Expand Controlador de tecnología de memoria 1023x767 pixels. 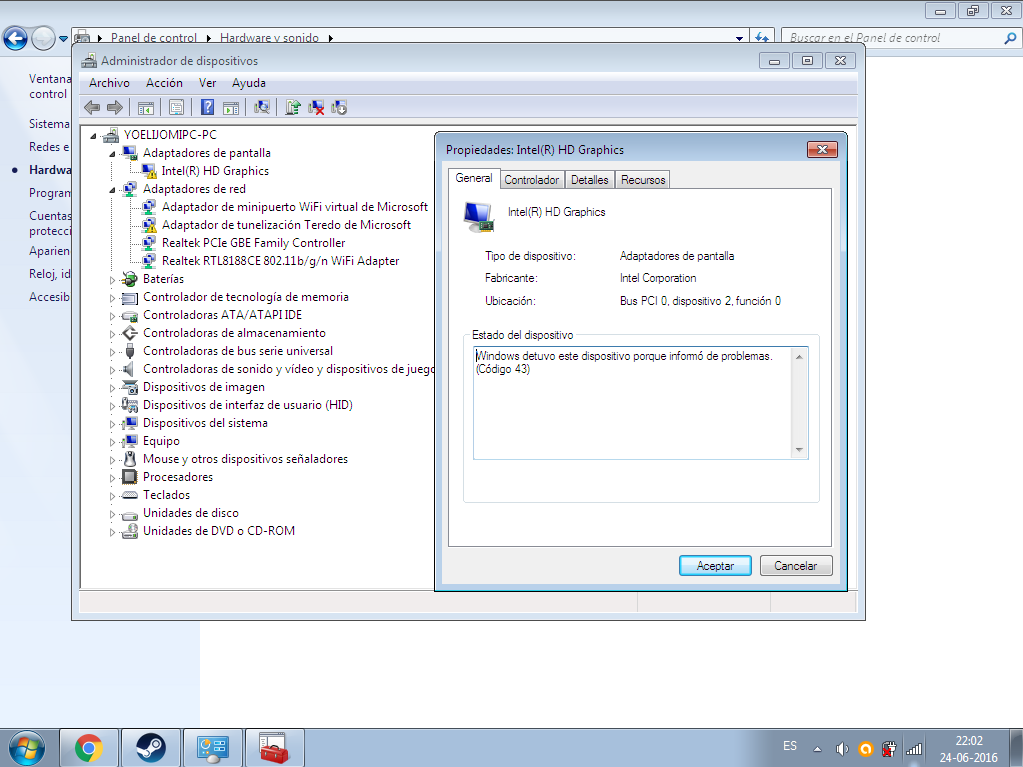(x=112, y=298)
